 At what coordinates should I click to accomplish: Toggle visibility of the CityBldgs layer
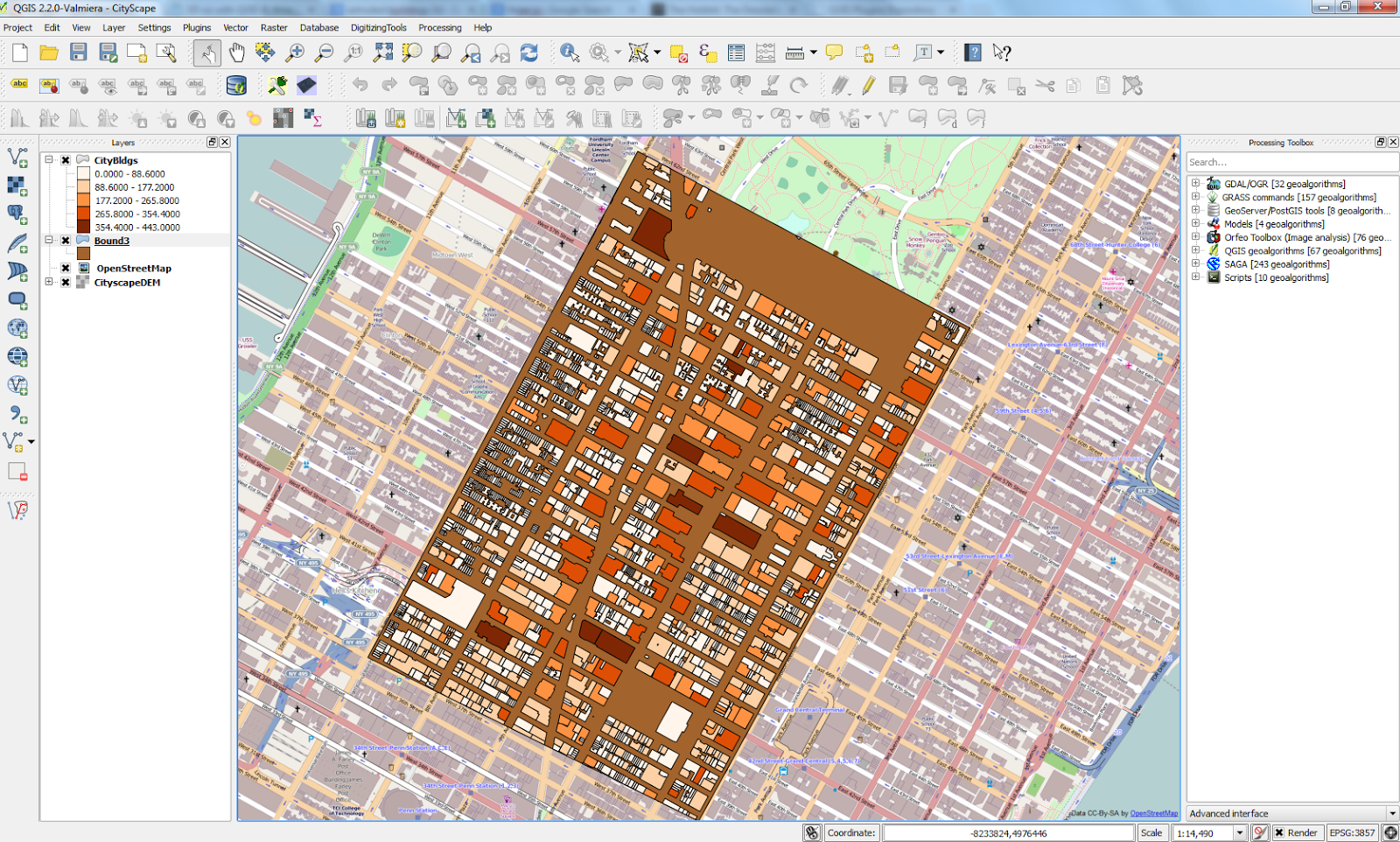click(x=65, y=160)
